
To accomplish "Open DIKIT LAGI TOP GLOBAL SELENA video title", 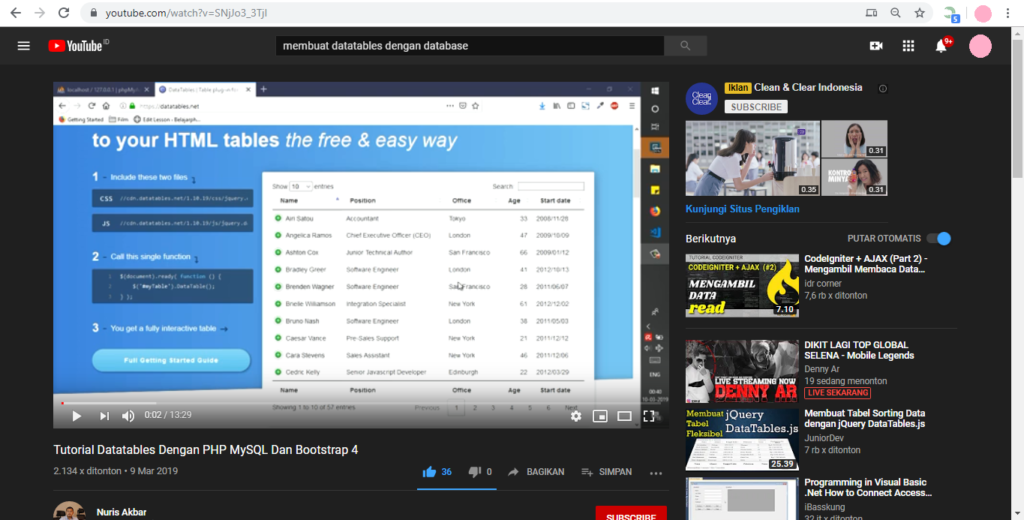I will [x=859, y=350].
